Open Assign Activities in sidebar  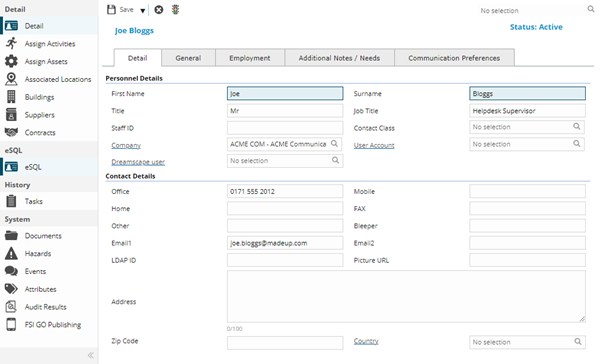[x=49, y=44]
